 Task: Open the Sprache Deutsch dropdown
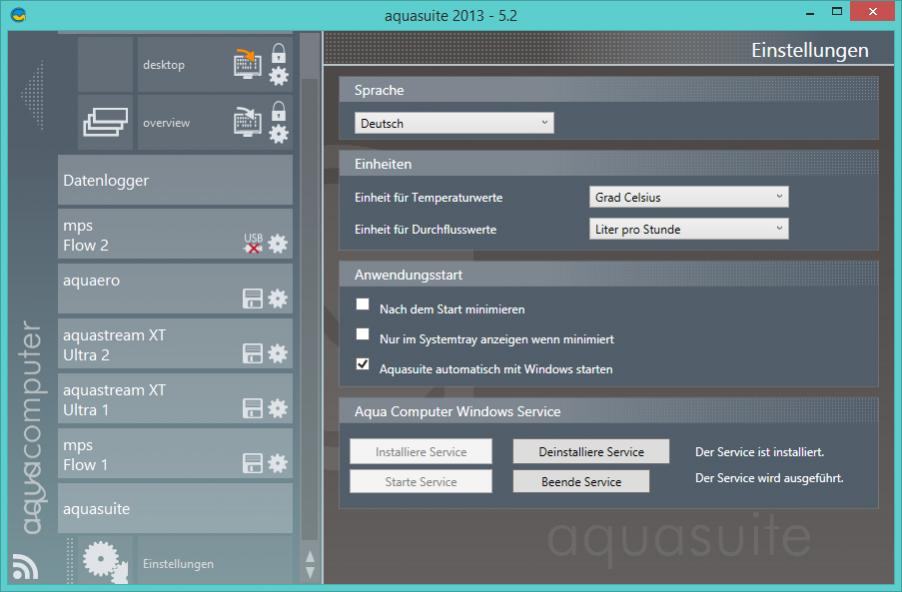point(454,123)
